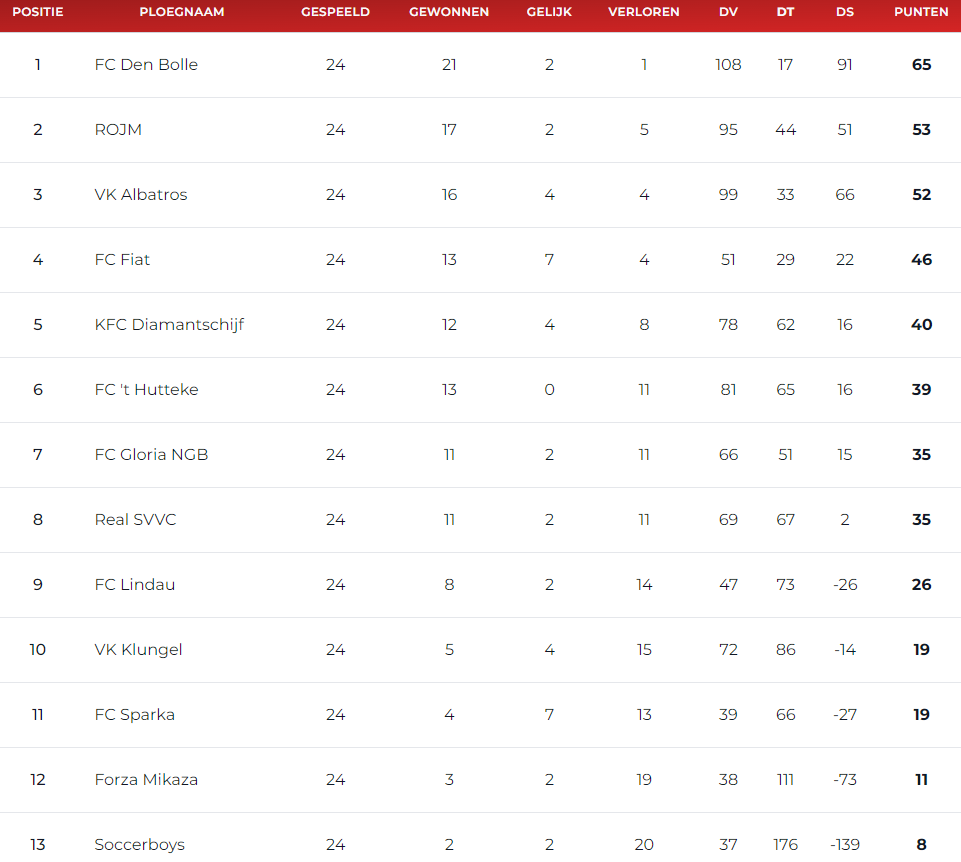Click the PUNTEN column header

click(x=921, y=12)
